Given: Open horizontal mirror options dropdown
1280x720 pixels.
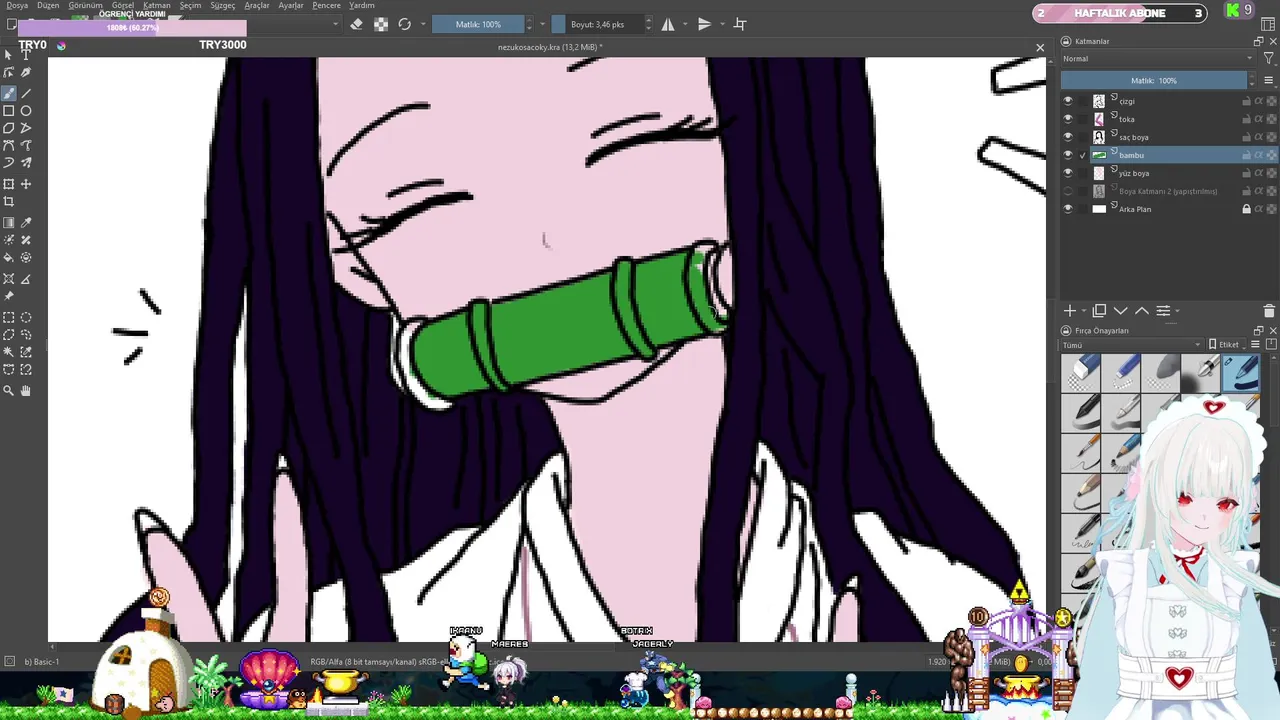Looking at the screenshot, I should pyautogui.click(x=687, y=24).
